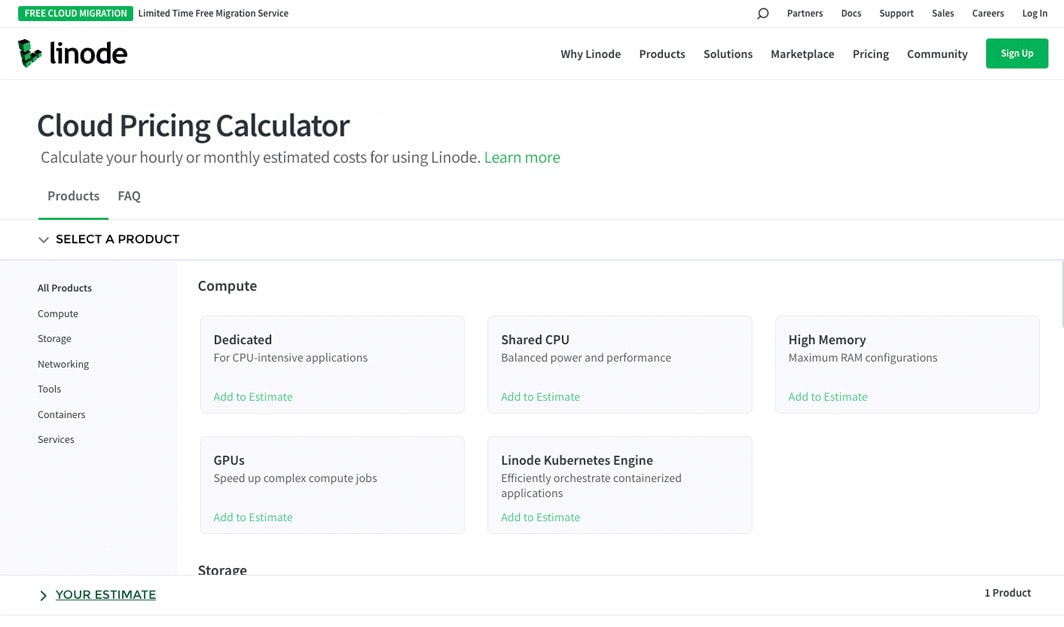Select the Products tab
This screenshot has height=627, width=1064.
pos(73,196)
